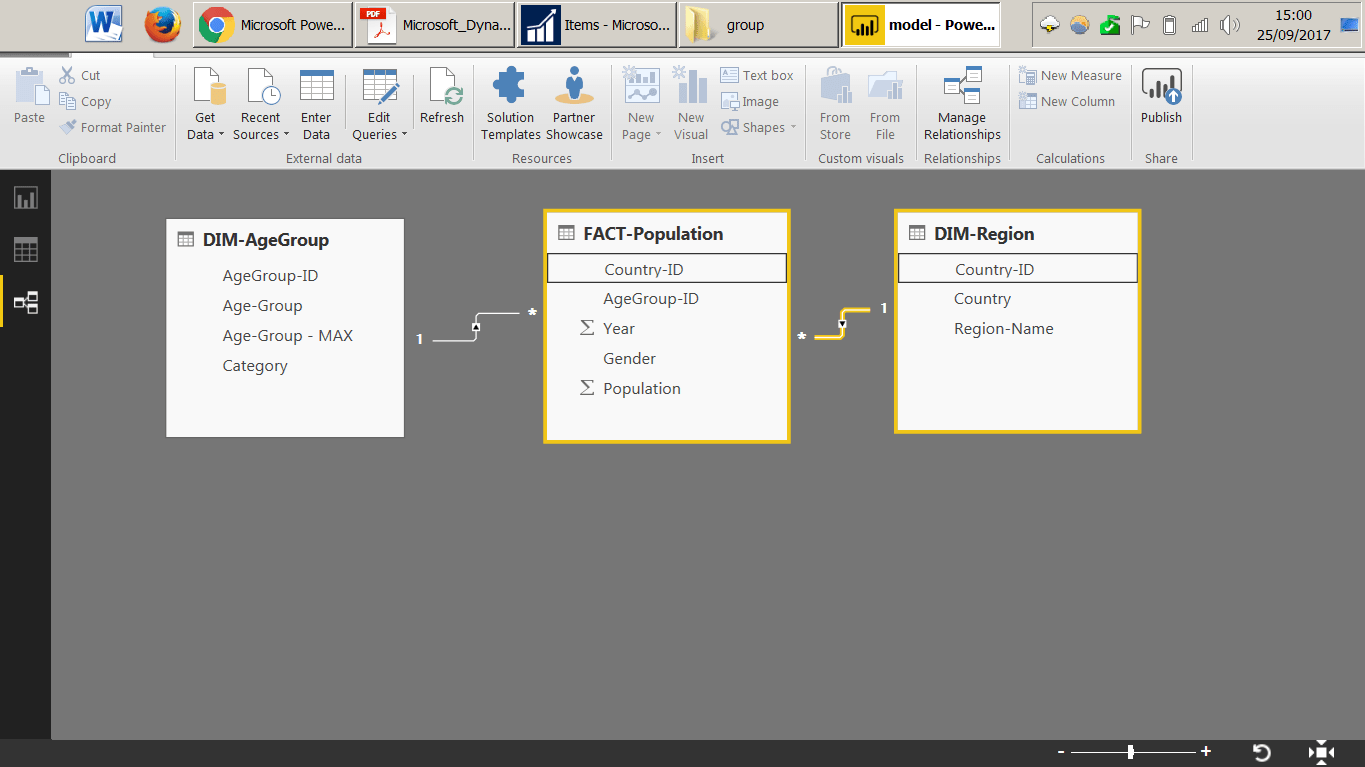Select Country-ID in DIM-Region

coord(1017,268)
